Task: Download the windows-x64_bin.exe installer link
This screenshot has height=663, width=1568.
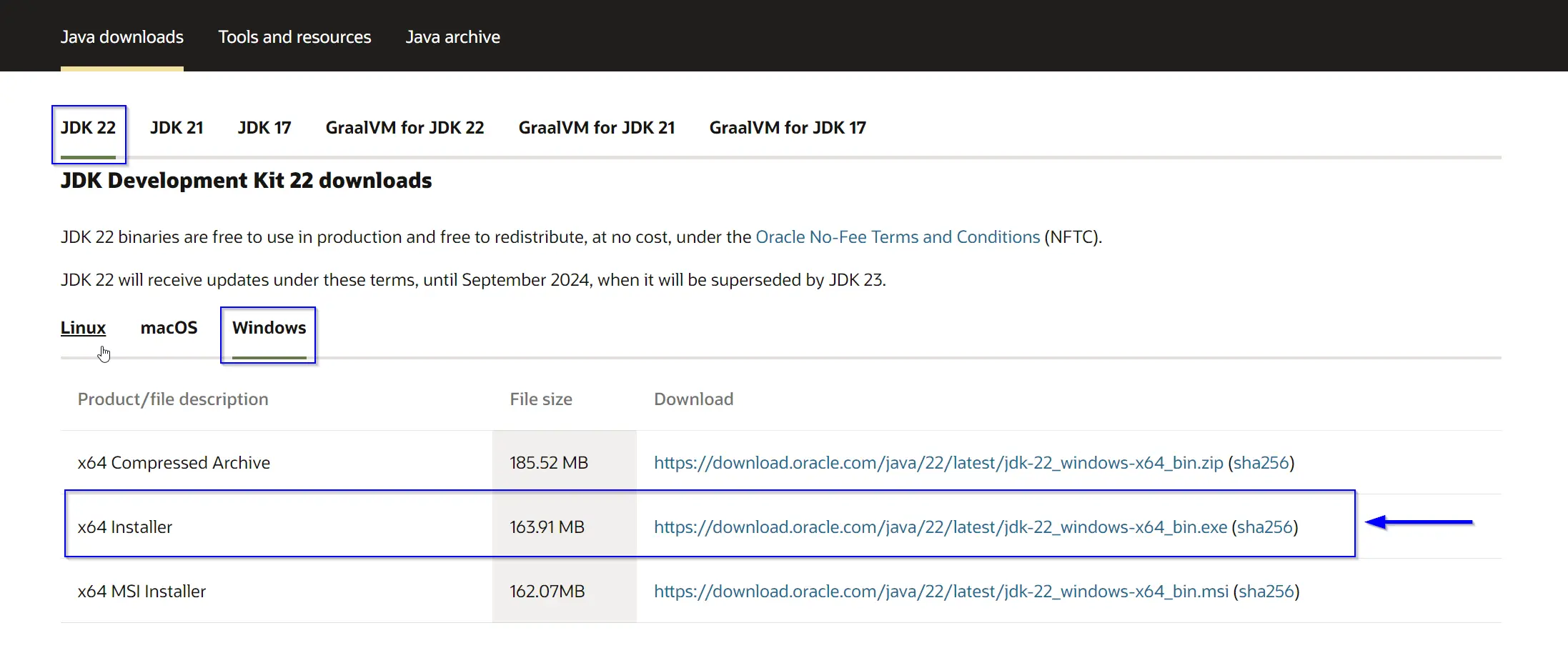Action: click(x=941, y=527)
